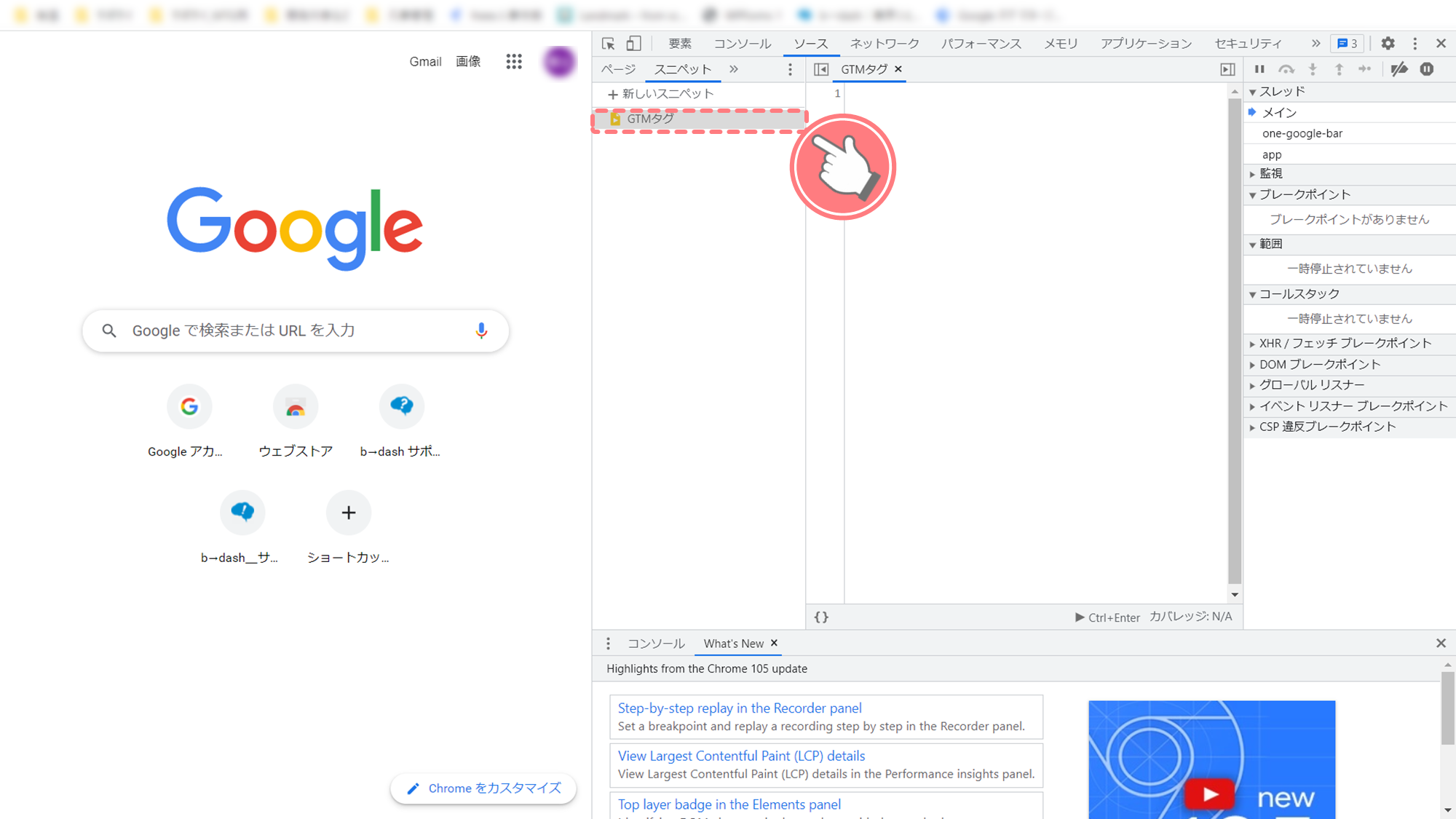Expand CSP 違反ブレークポイント section
Image resolution: width=1456 pixels, height=819 pixels.
(x=1350, y=427)
